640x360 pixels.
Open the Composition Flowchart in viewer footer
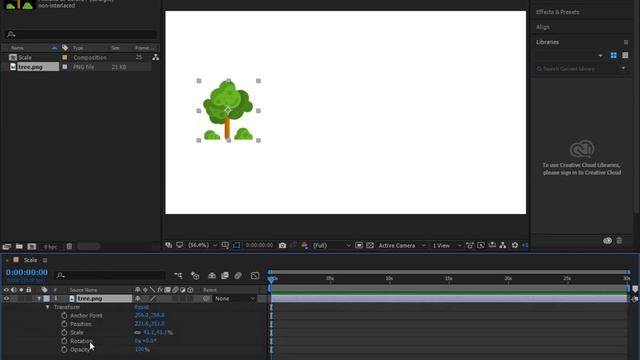[503, 245]
